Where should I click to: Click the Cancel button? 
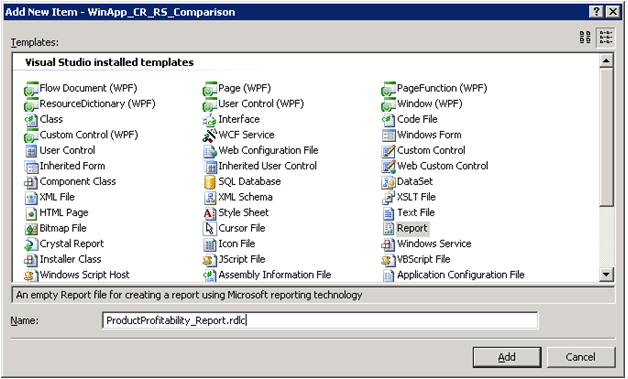(581, 357)
